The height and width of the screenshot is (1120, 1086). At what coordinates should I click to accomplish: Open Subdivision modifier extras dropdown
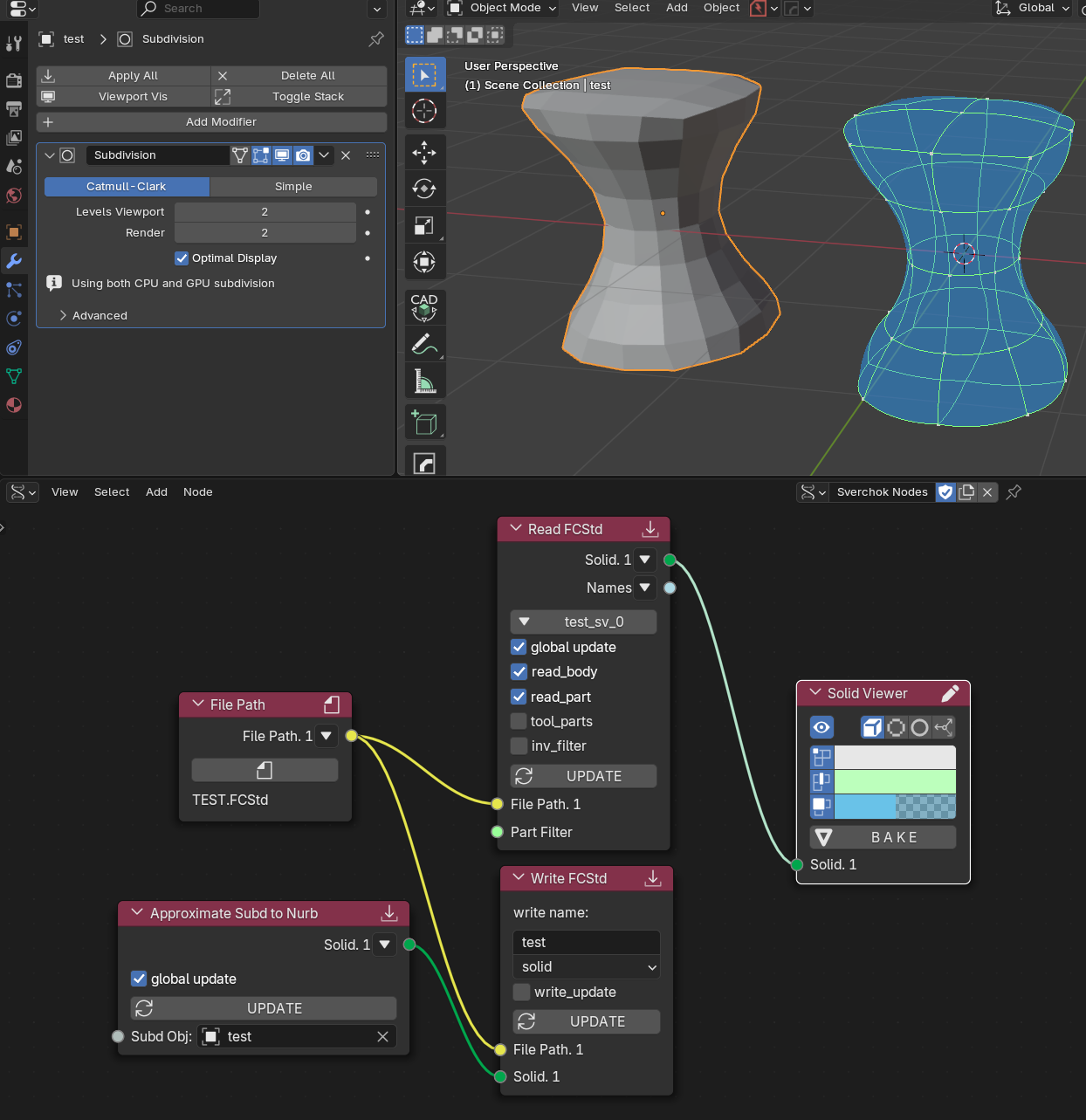tap(324, 155)
